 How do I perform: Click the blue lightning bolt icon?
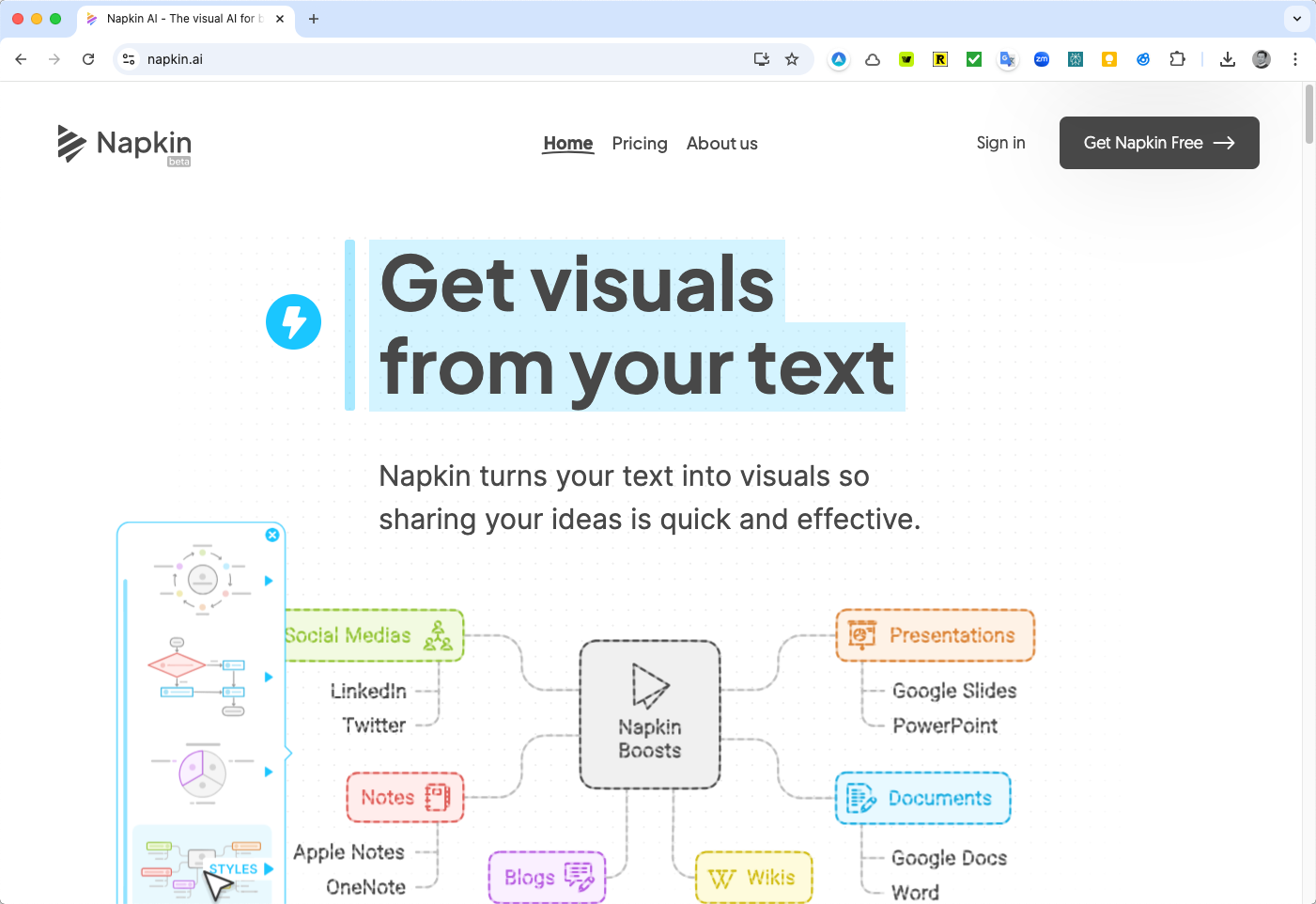pyautogui.click(x=293, y=322)
